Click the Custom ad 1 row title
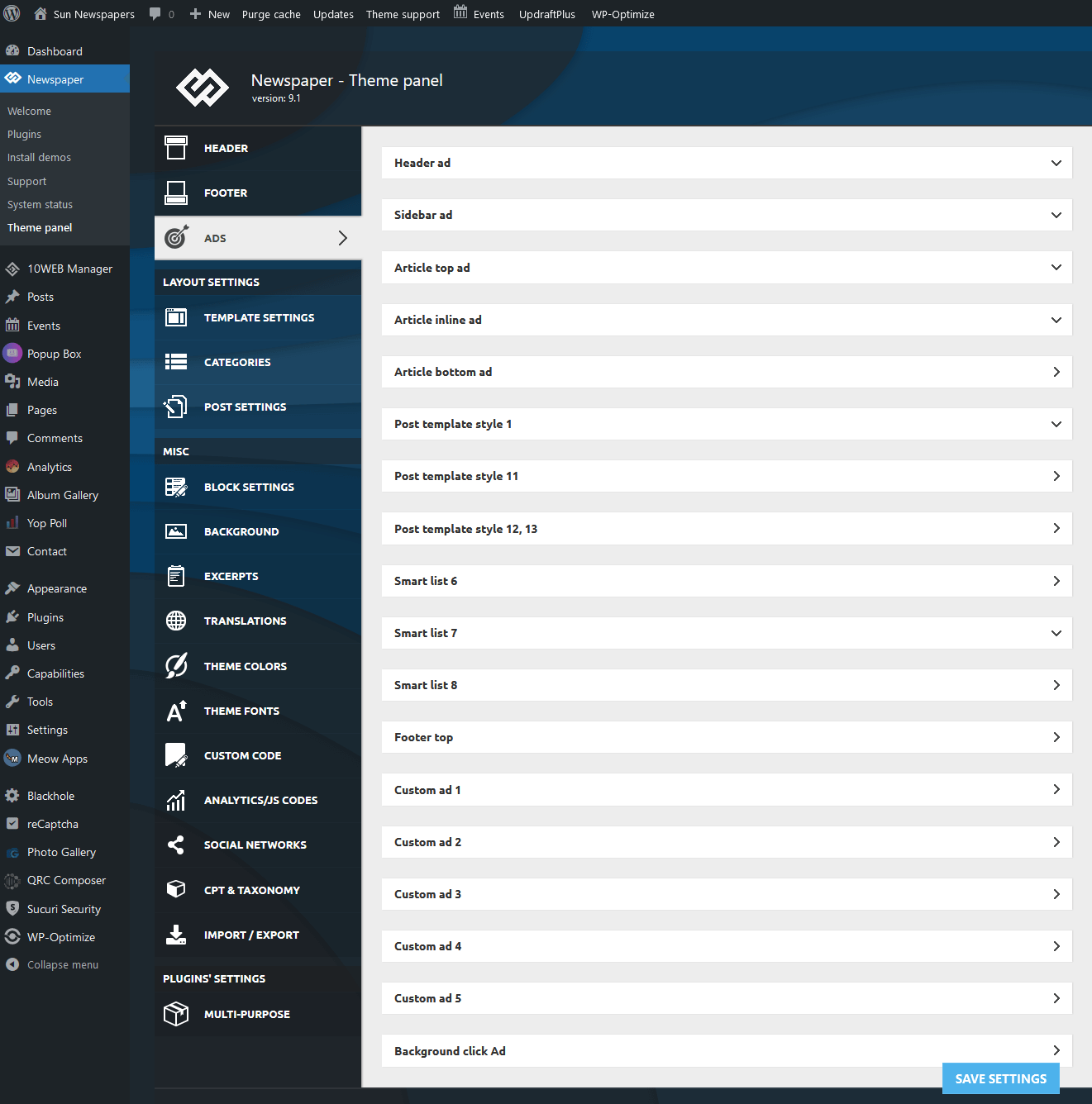The width and height of the screenshot is (1092, 1104). coord(427,790)
